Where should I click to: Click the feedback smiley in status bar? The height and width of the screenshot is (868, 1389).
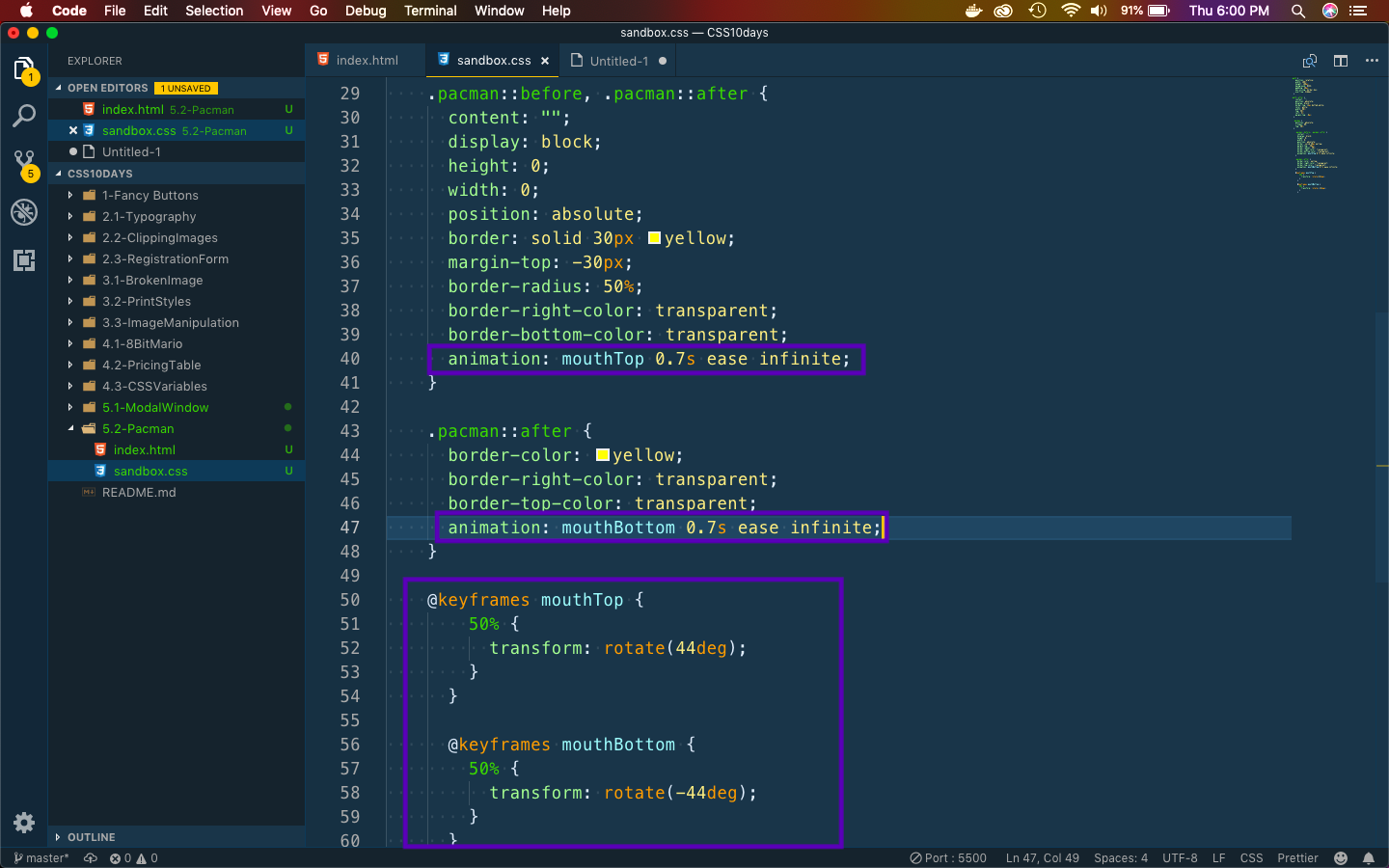1340,858
